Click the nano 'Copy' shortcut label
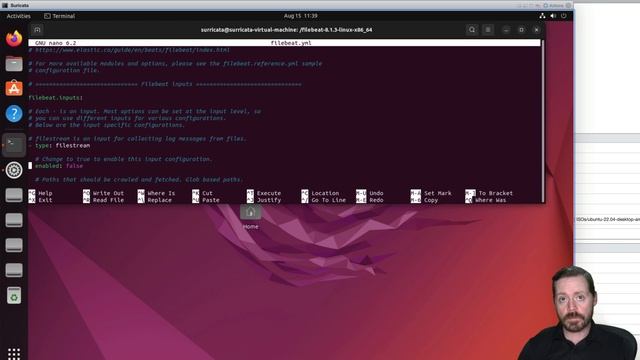This screenshot has width=640, height=360. point(431,200)
